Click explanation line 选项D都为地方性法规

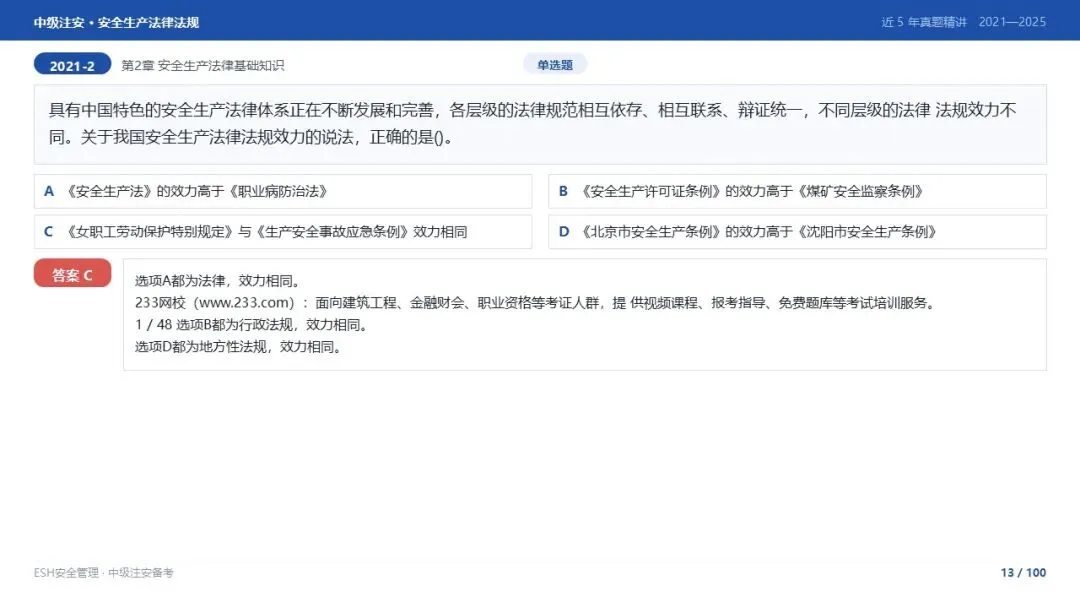click(238, 347)
